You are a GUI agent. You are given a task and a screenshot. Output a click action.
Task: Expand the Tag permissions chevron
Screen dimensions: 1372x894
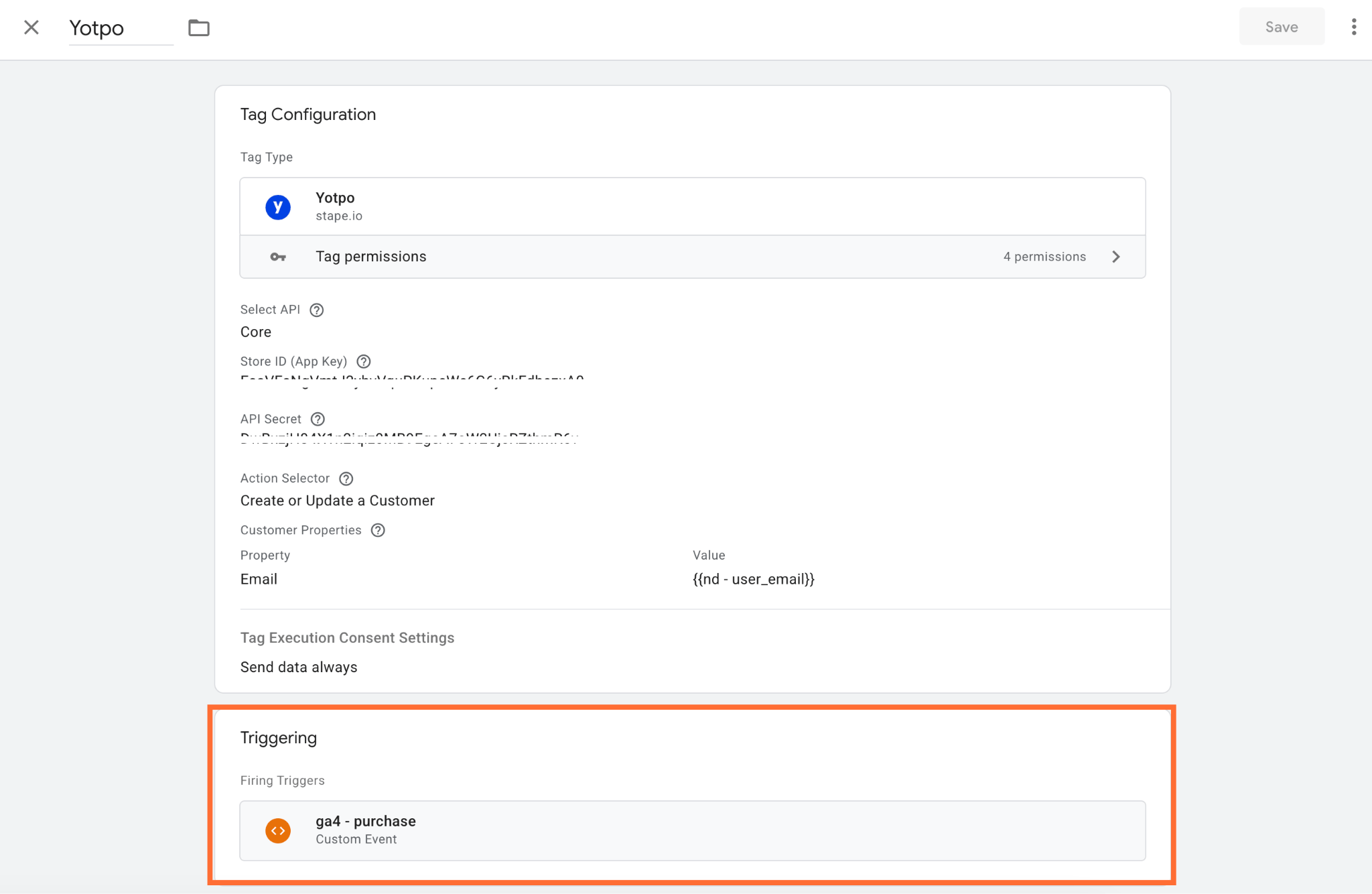pos(1116,257)
